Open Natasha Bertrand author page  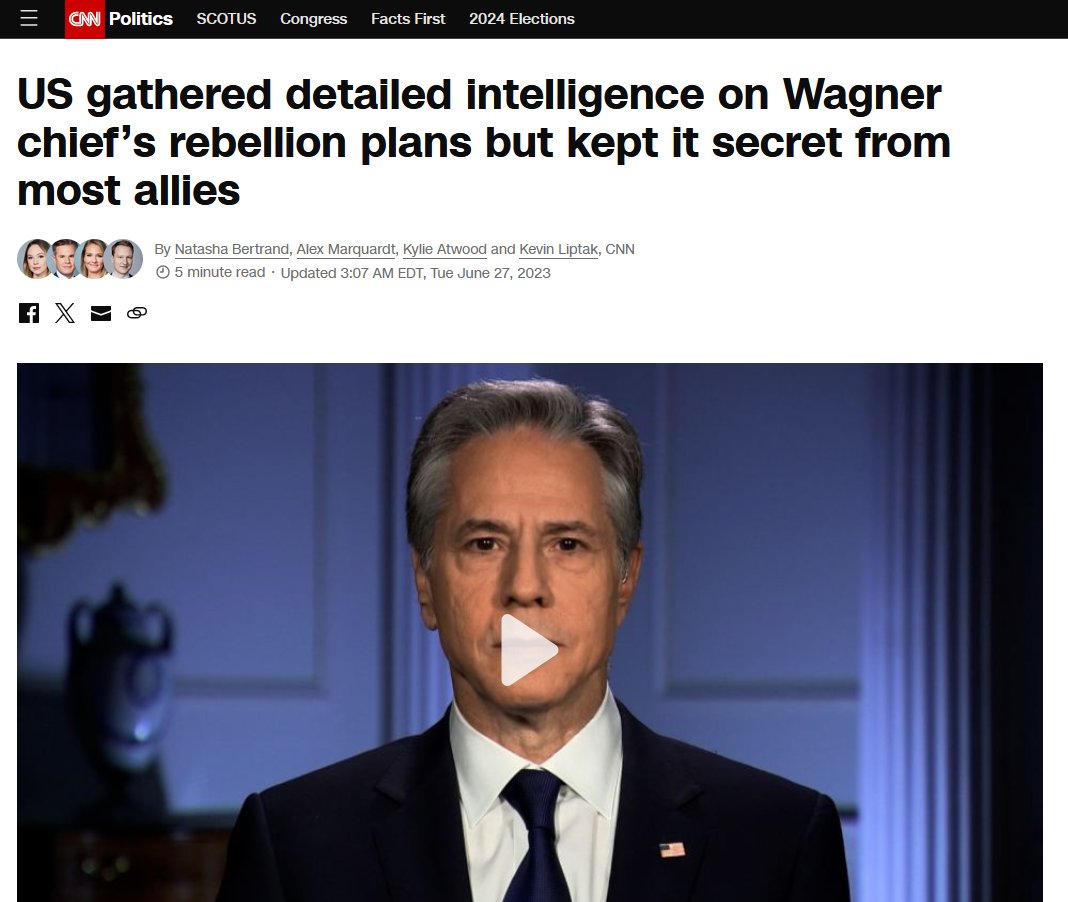point(232,249)
